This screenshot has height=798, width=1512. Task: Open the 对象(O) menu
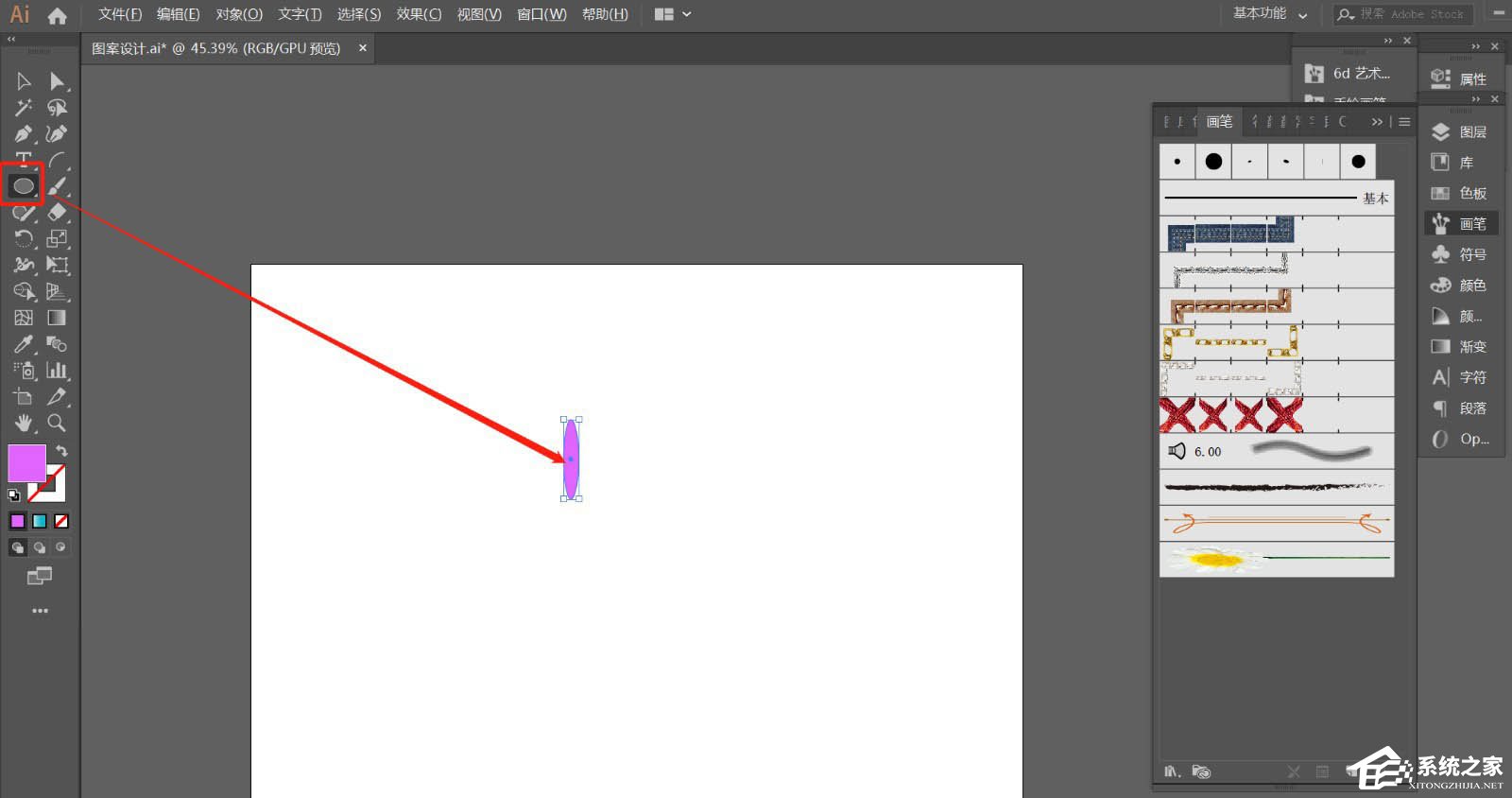click(239, 14)
